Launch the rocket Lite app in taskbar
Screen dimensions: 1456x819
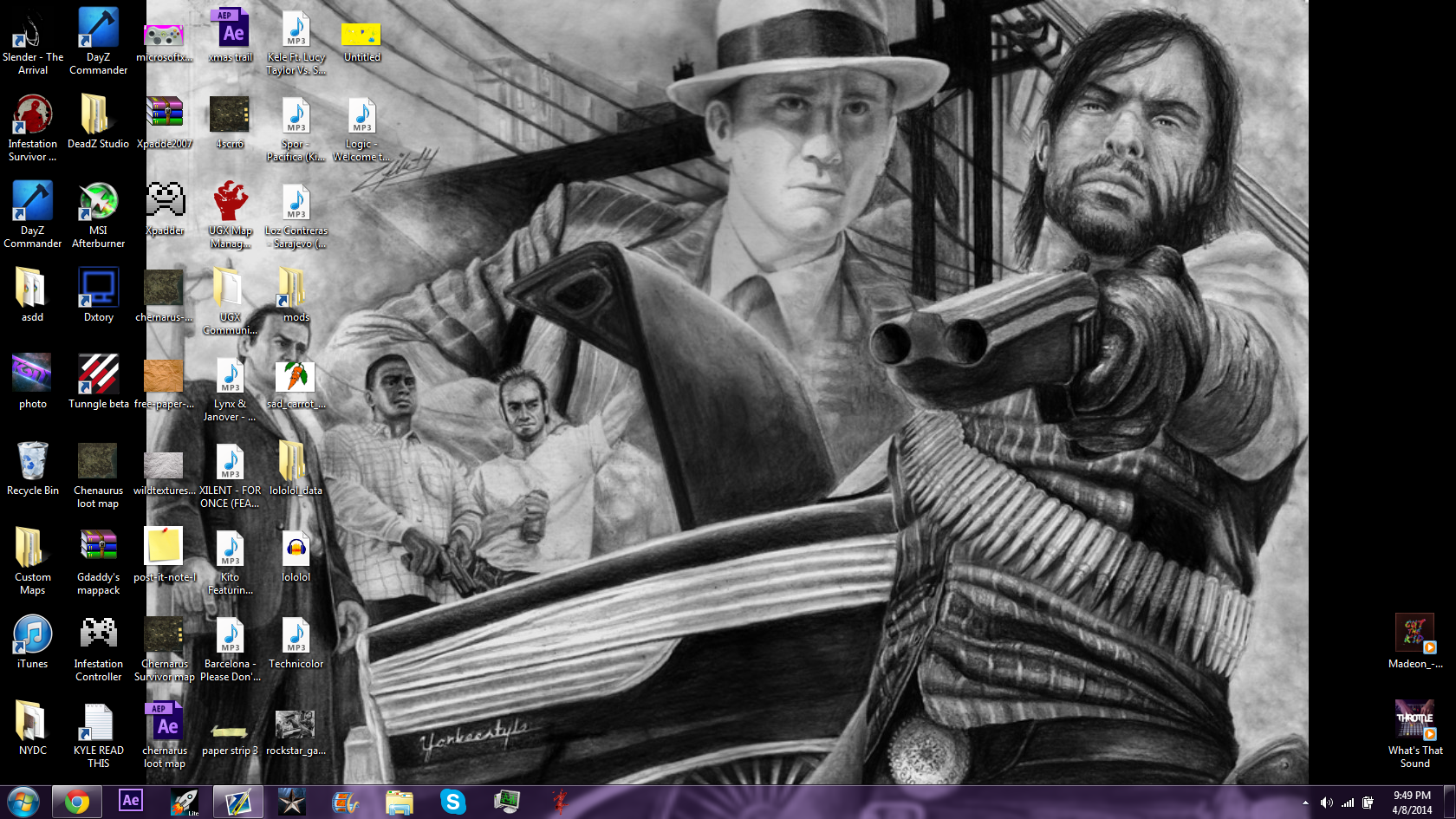(185, 803)
